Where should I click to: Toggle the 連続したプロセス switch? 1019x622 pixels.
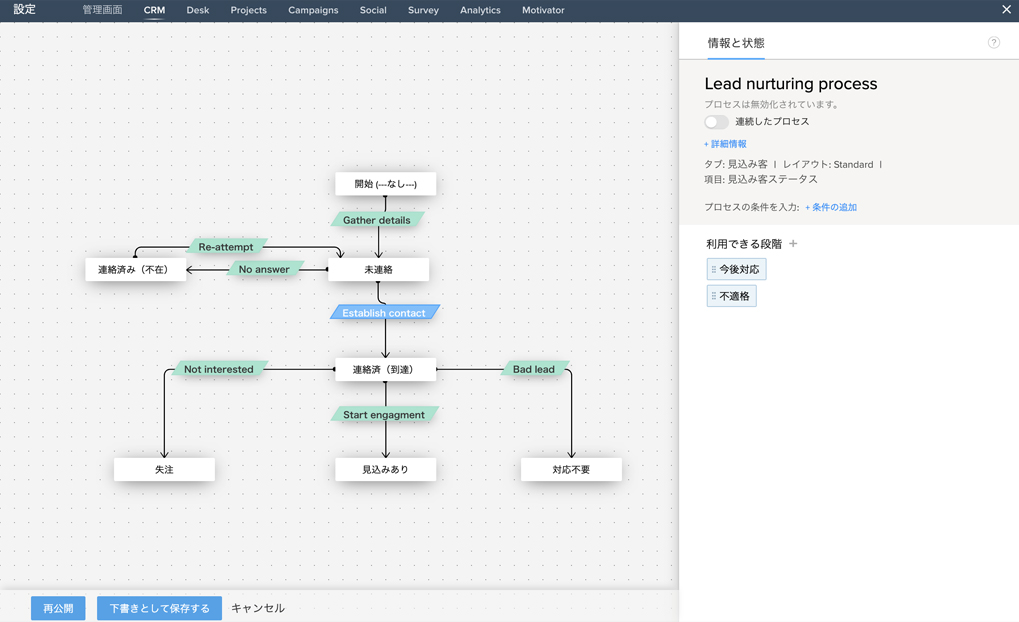(716, 122)
